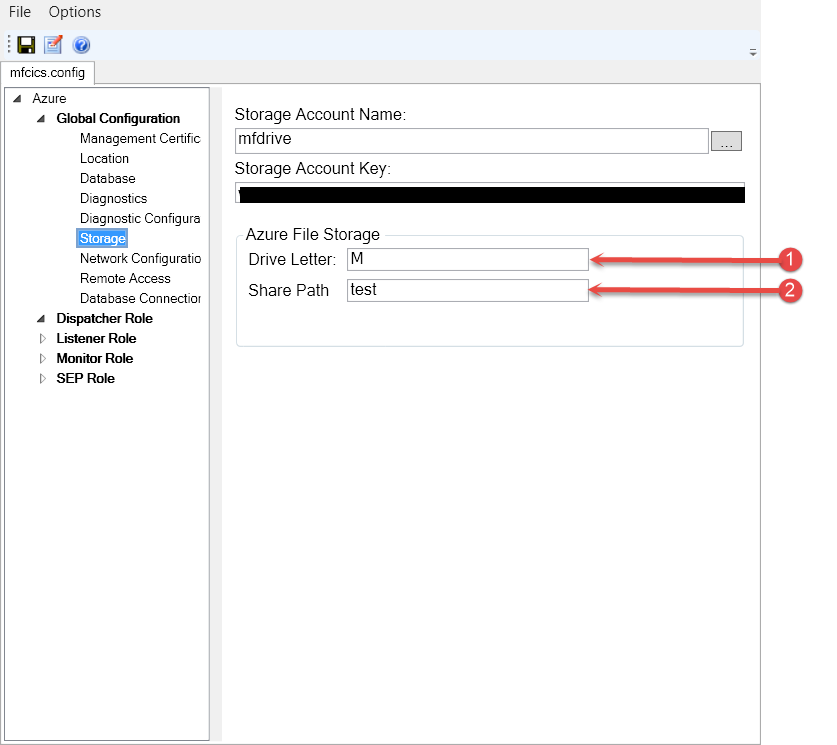
Task: Open Help via the question mark icon
Action: (81, 45)
